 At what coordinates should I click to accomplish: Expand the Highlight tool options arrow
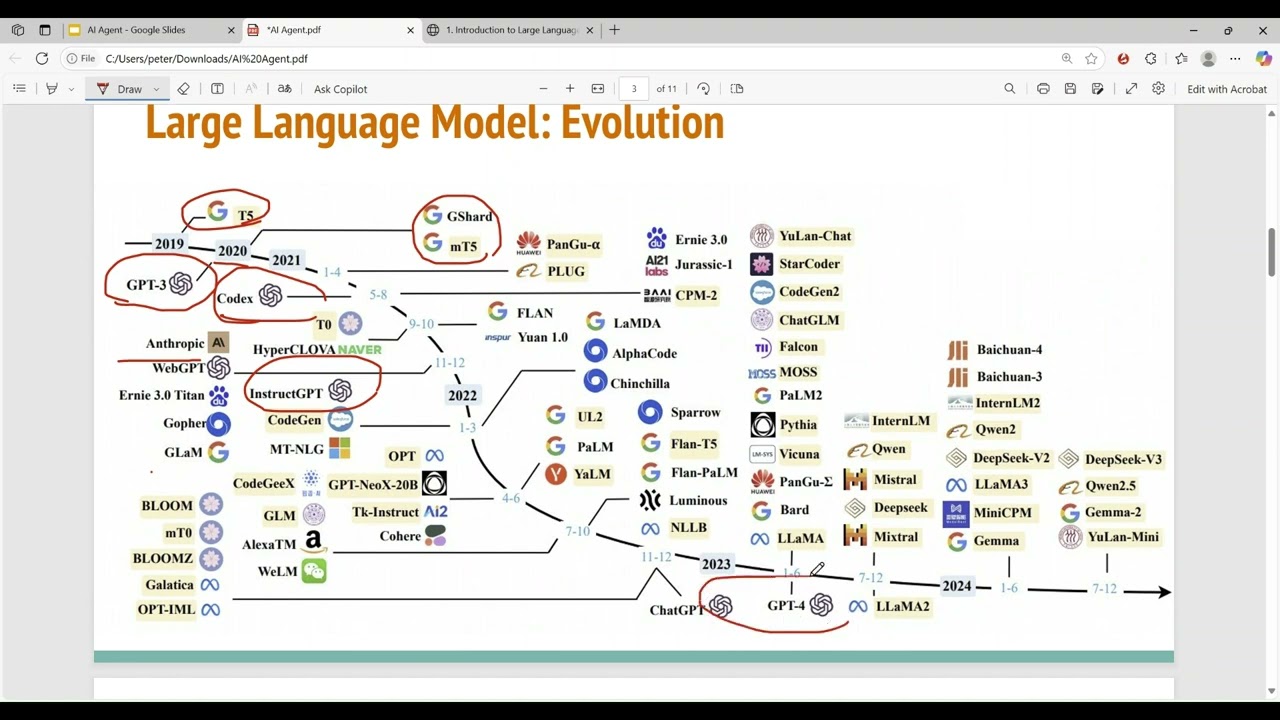pyautogui.click(x=71, y=89)
